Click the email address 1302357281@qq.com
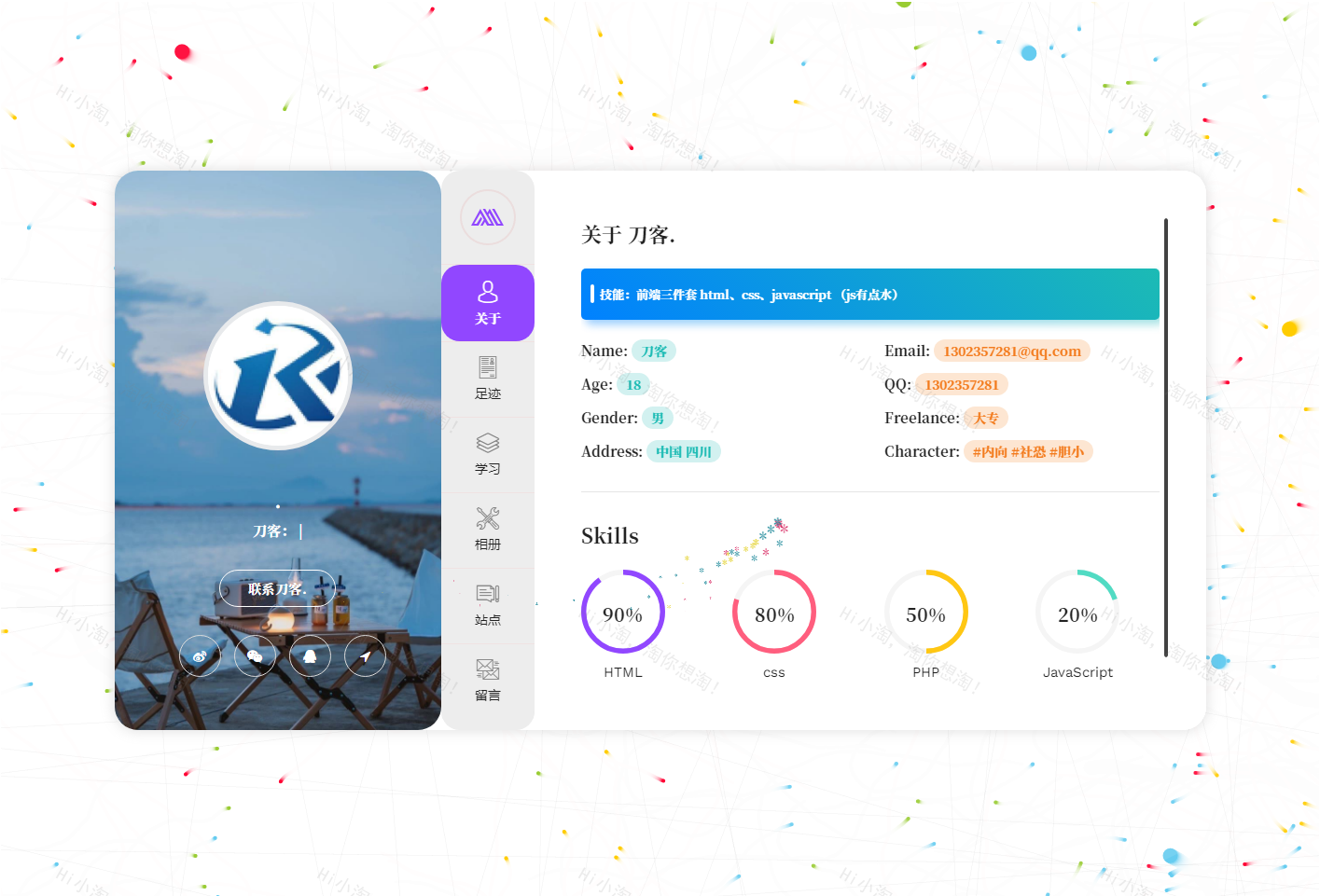This screenshot has width=1320, height=896. click(x=1011, y=352)
